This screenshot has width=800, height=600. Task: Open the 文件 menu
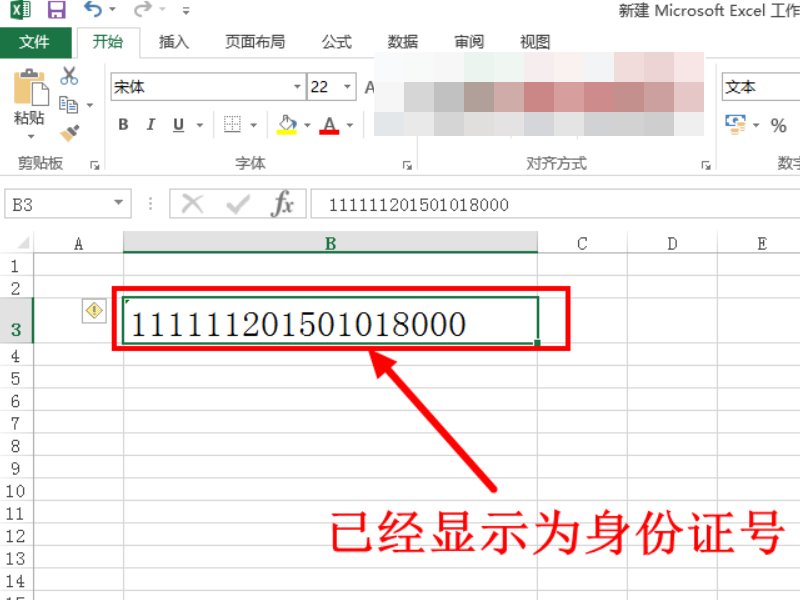33,42
